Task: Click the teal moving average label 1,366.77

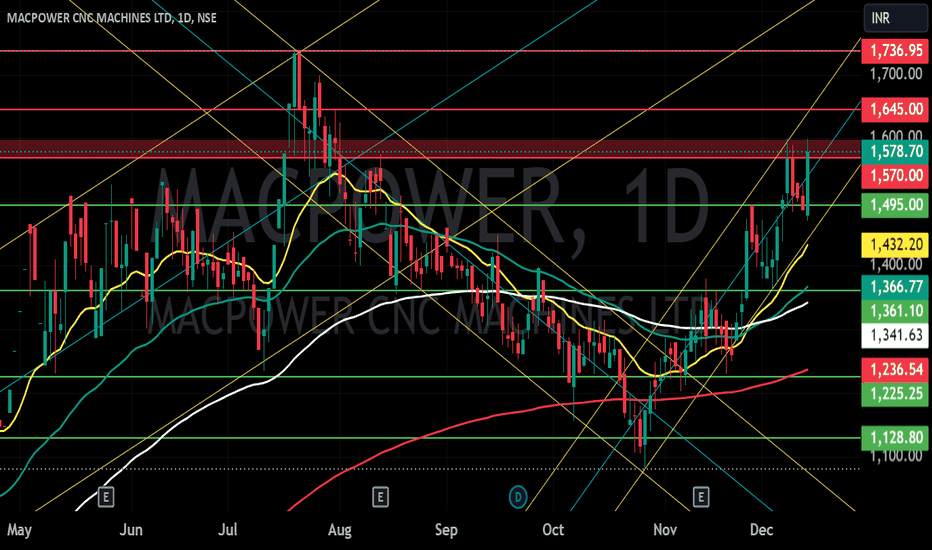Action: pyautogui.click(x=895, y=287)
